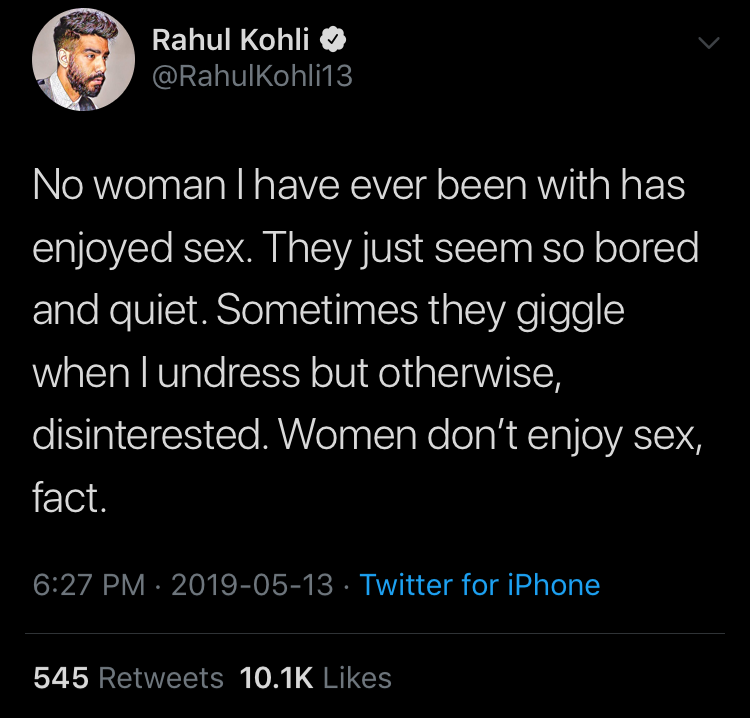Click the tweet's first line beginning "No woman"
This screenshot has width=750, height=718.
tap(359, 187)
